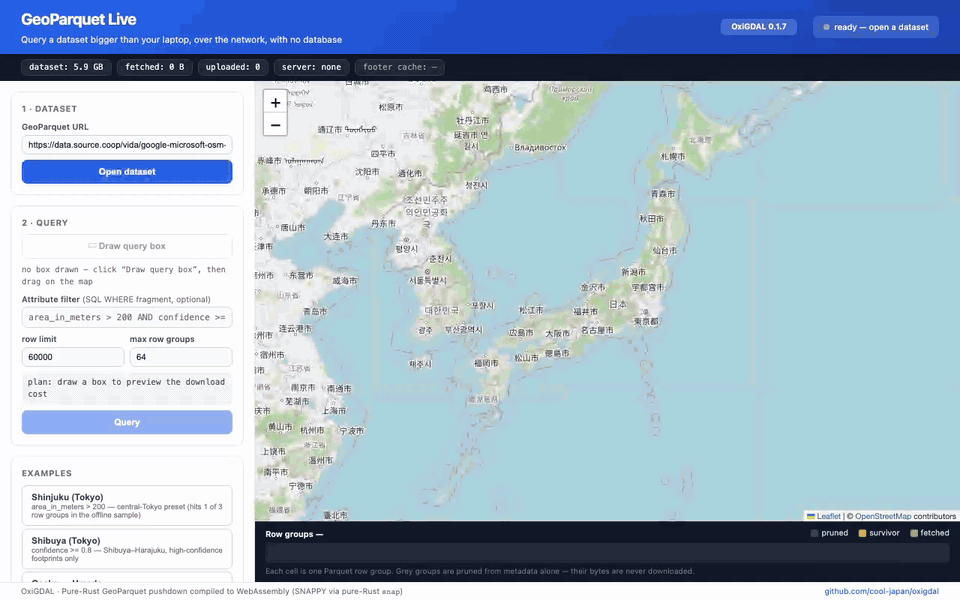The height and width of the screenshot is (600, 960).
Task: Click the 東京都 label on the map
Action: click(x=646, y=321)
